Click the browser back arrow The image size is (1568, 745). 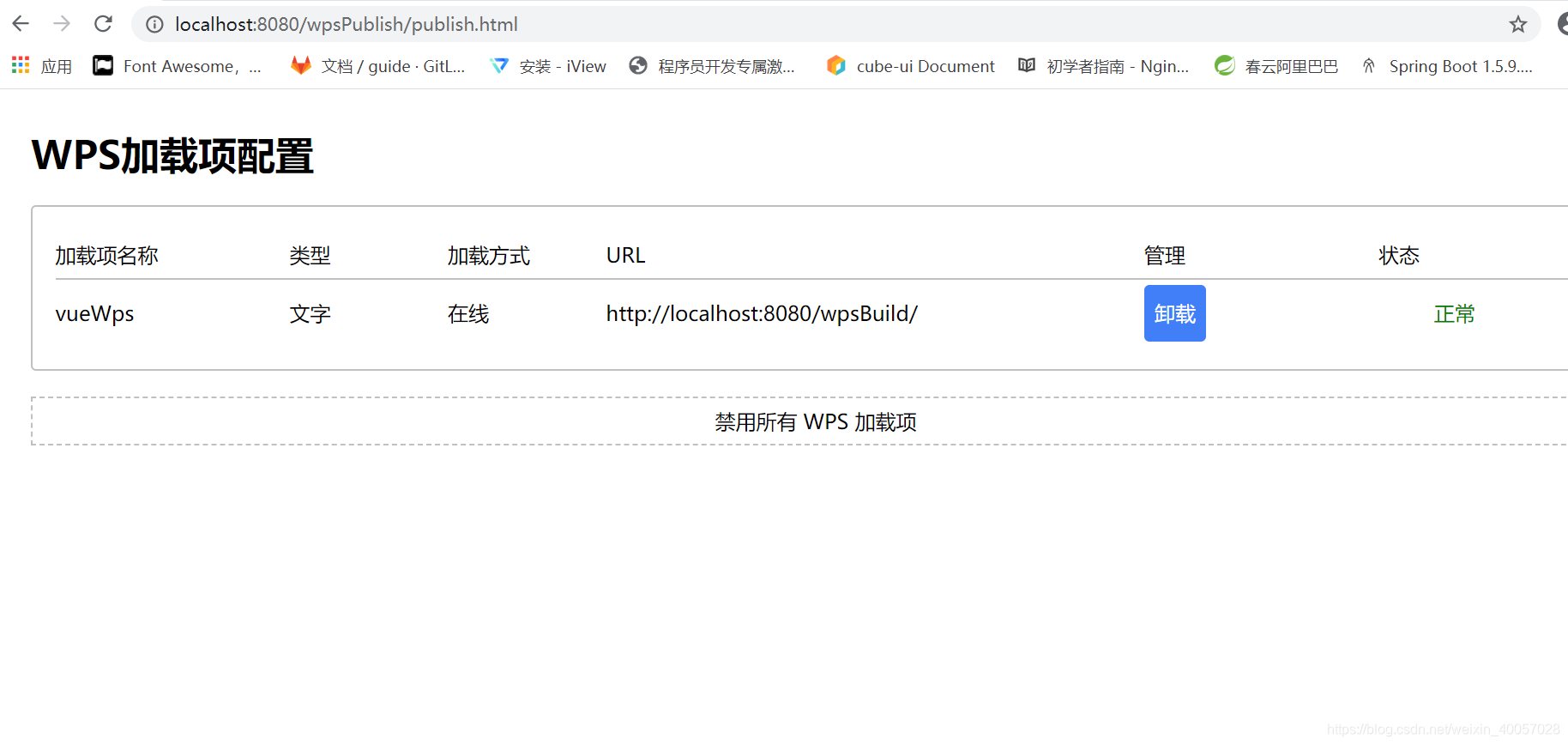(21, 24)
